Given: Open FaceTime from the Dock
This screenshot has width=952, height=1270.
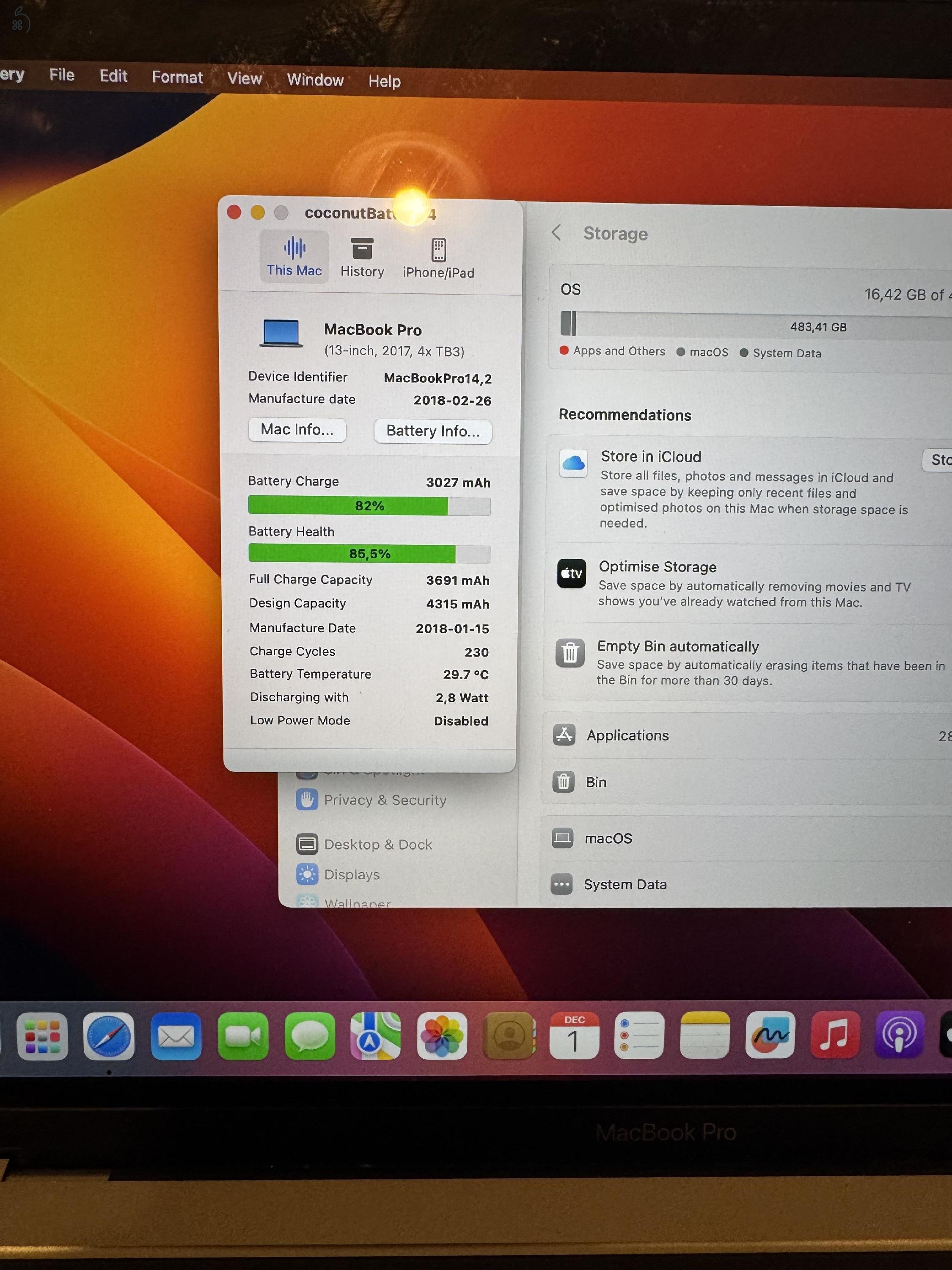Looking at the screenshot, I should (x=243, y=1036).
